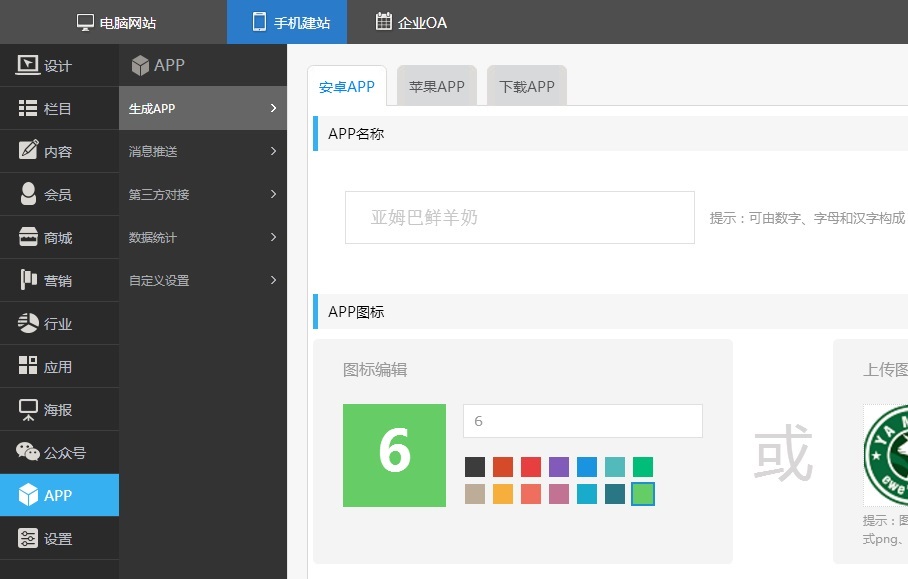Switch to the 苹果APP tab
Screen dimensions: 908x579
(x=437, y=87)
